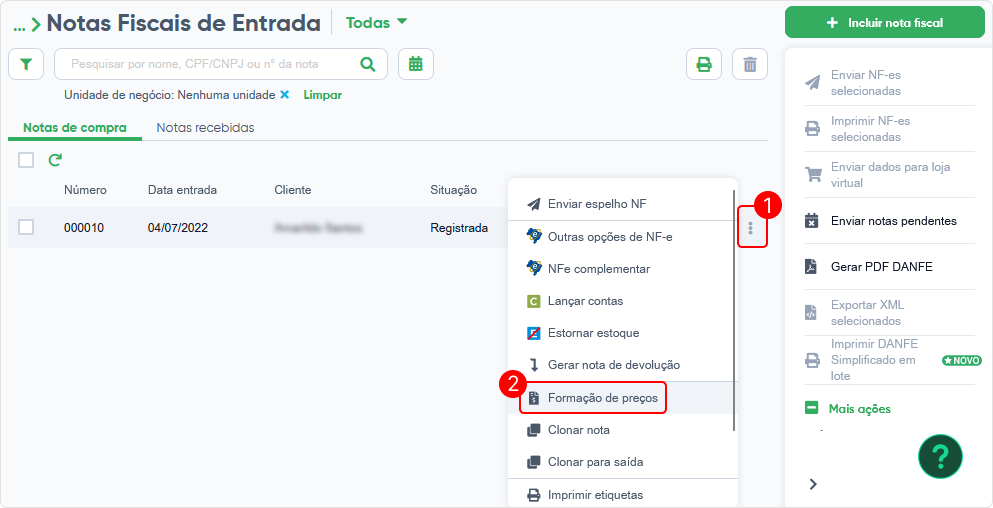The image size is (993, 508).
Task: Click the paper plane icon of Enviar espelho NF
Action: tap(534, 204)
